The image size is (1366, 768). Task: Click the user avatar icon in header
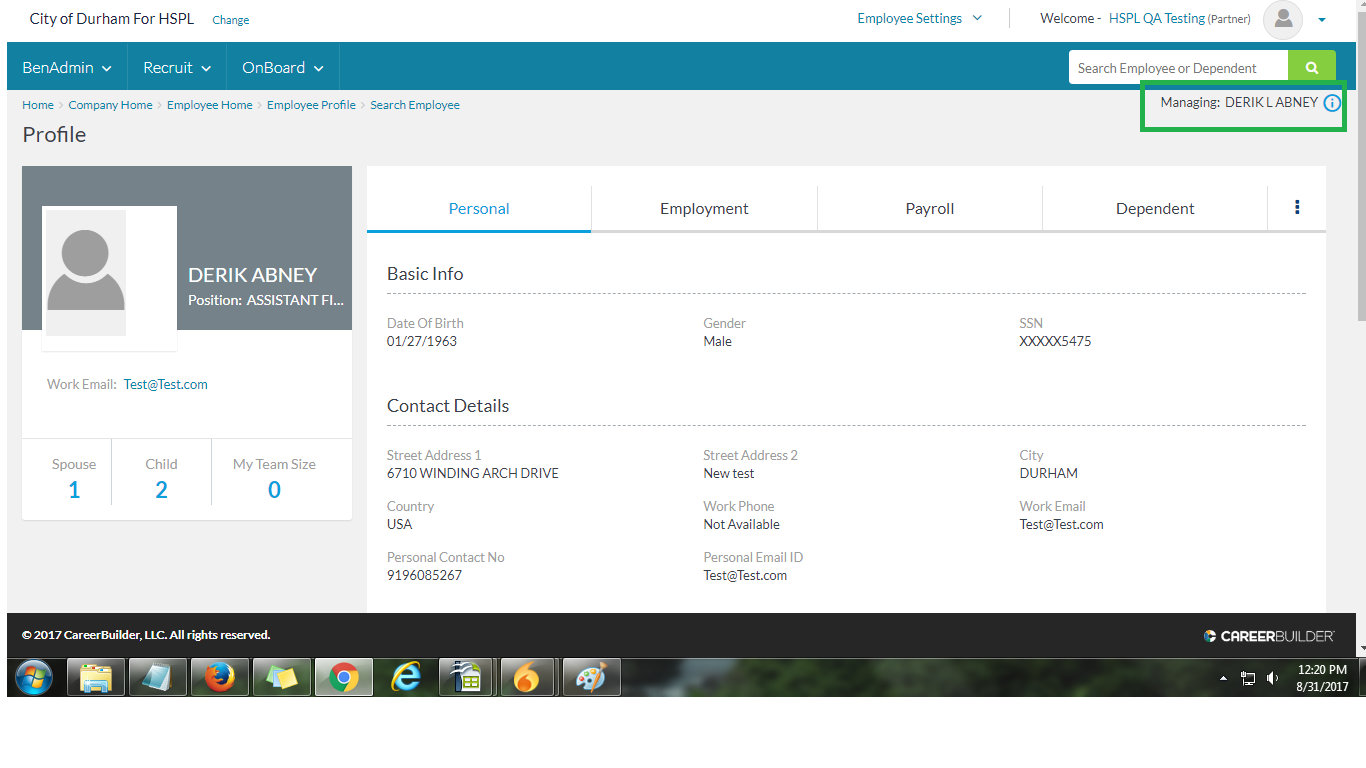click(x=1283, y=19)
